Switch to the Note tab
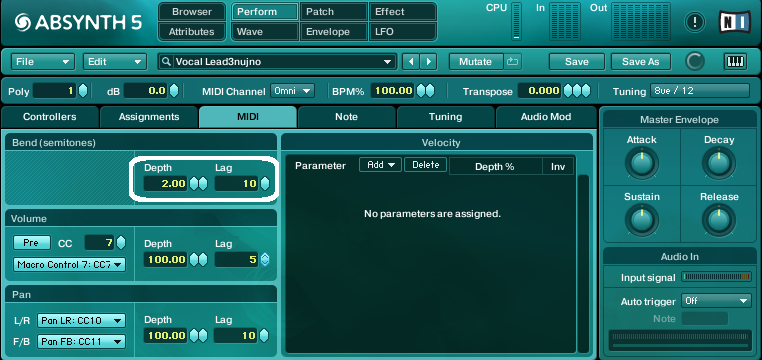Image resolution: width=762 pixels, height=360 pixels. pyautogui.click(x=346, y=117)
